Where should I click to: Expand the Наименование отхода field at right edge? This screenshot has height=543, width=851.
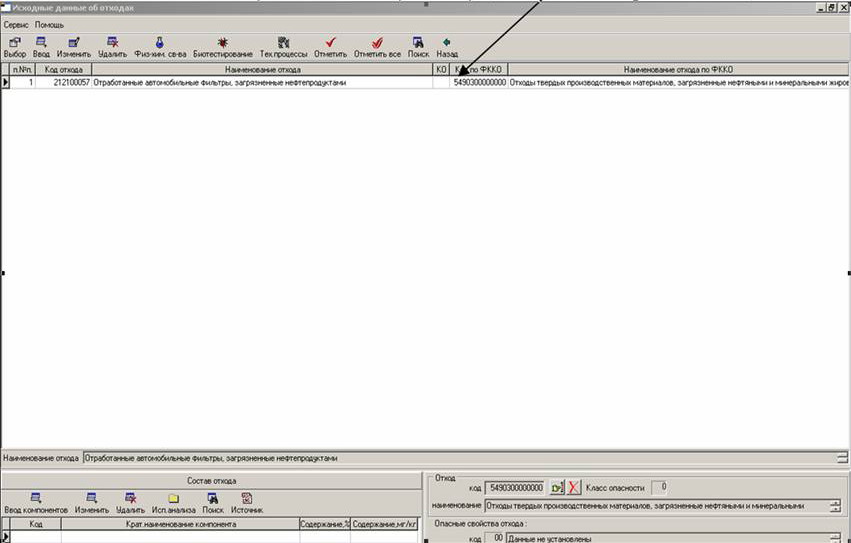(842, 458)
